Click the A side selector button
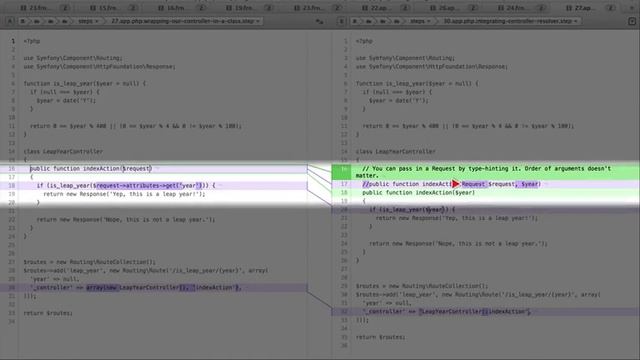Viewport: 640px width, 360px height. click(x=10, y=21)
